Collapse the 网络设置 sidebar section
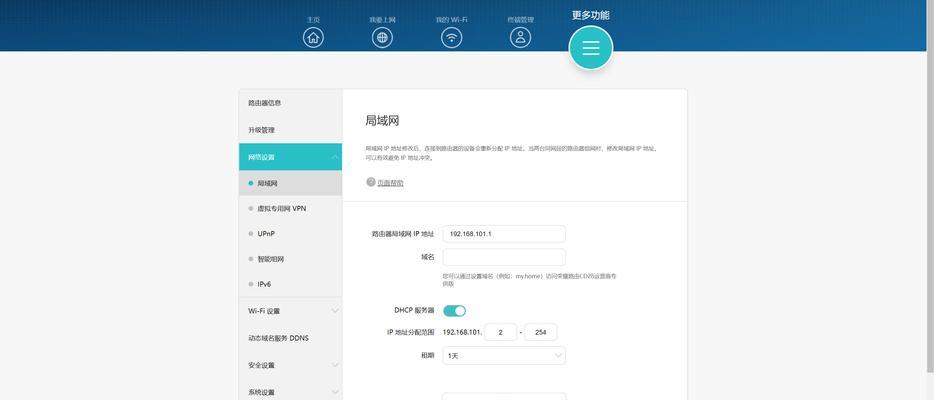Screen dimensions: 934x400 pos(291,157)
